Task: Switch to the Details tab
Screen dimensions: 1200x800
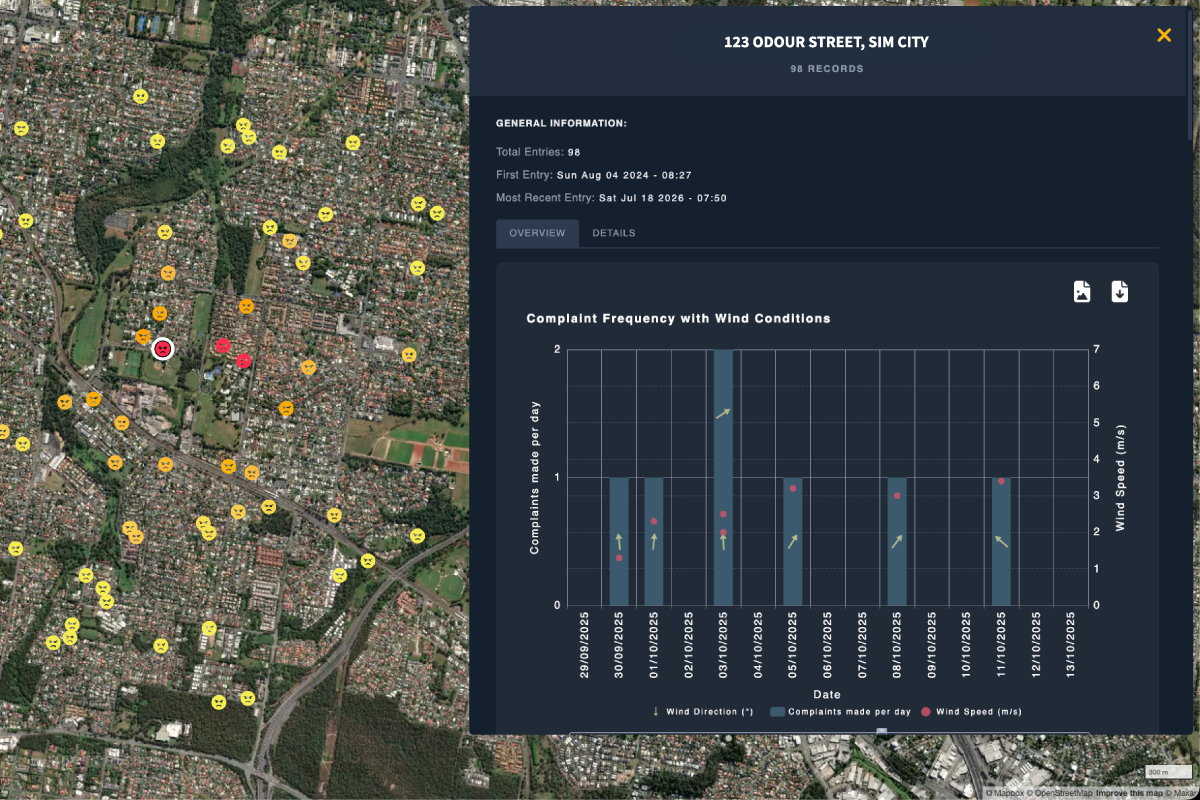Action: (613, 233)
